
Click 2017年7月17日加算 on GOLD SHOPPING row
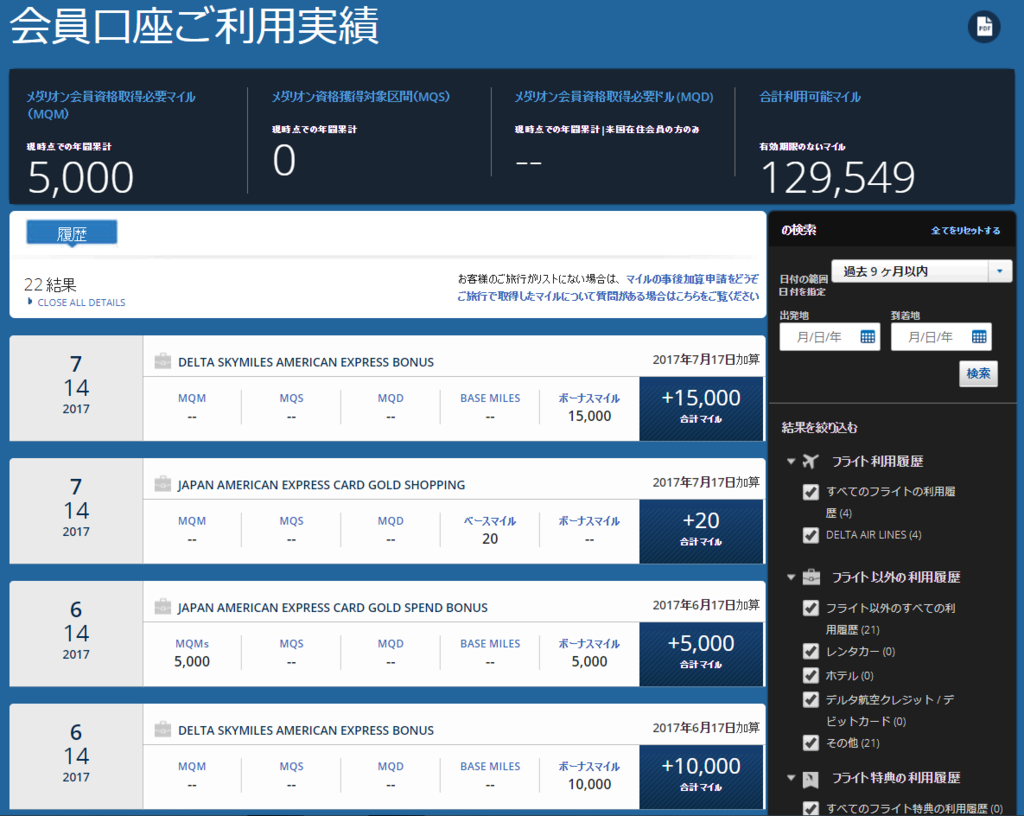click(x=706, y=482)
